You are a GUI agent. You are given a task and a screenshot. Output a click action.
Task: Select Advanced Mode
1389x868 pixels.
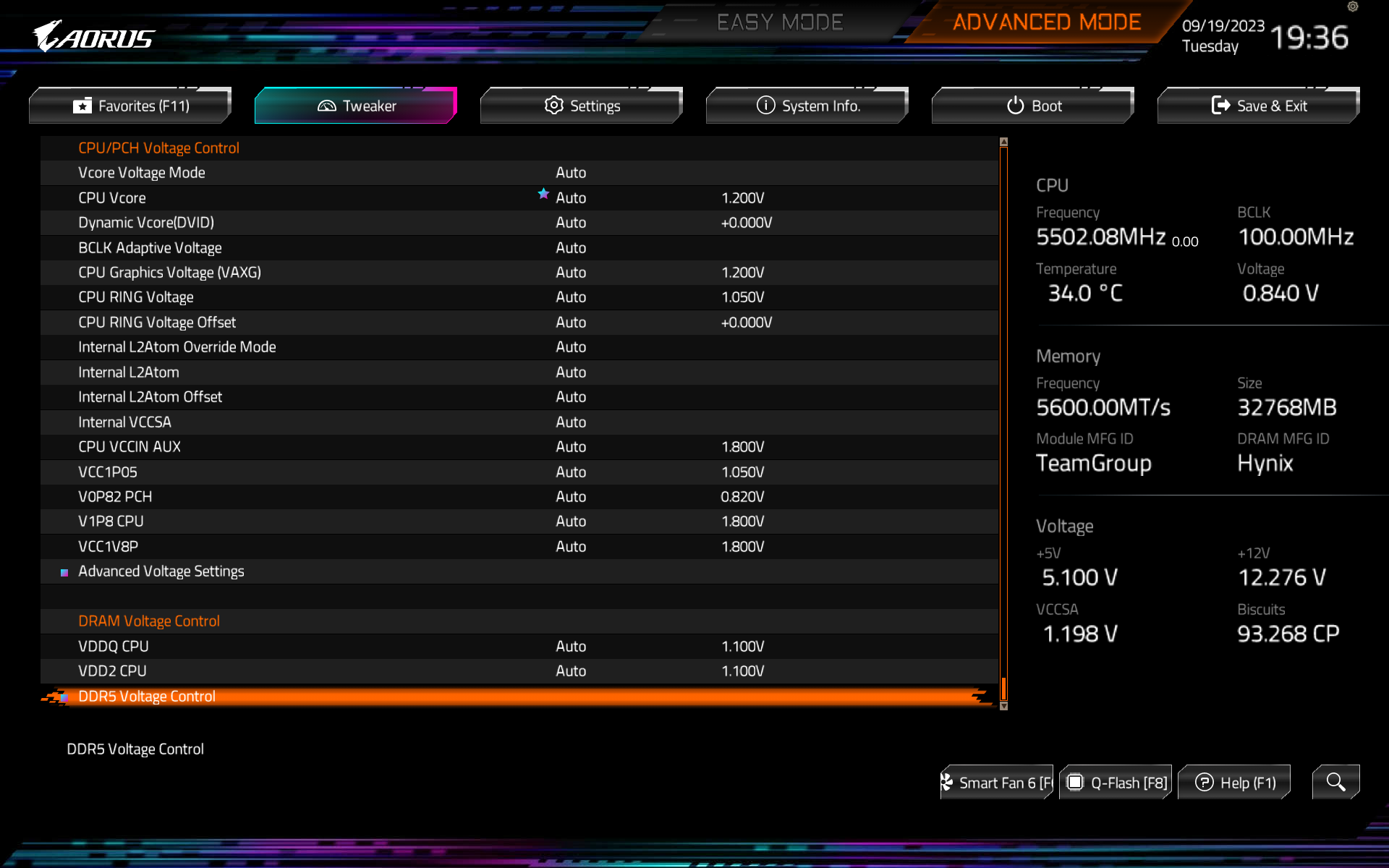tap(1046, 22)
